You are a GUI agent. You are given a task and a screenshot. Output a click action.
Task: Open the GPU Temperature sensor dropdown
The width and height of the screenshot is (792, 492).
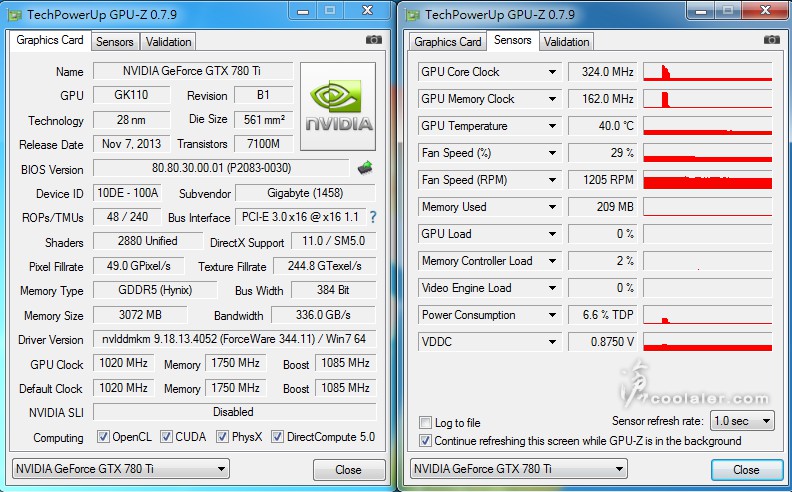pos(552,126)
